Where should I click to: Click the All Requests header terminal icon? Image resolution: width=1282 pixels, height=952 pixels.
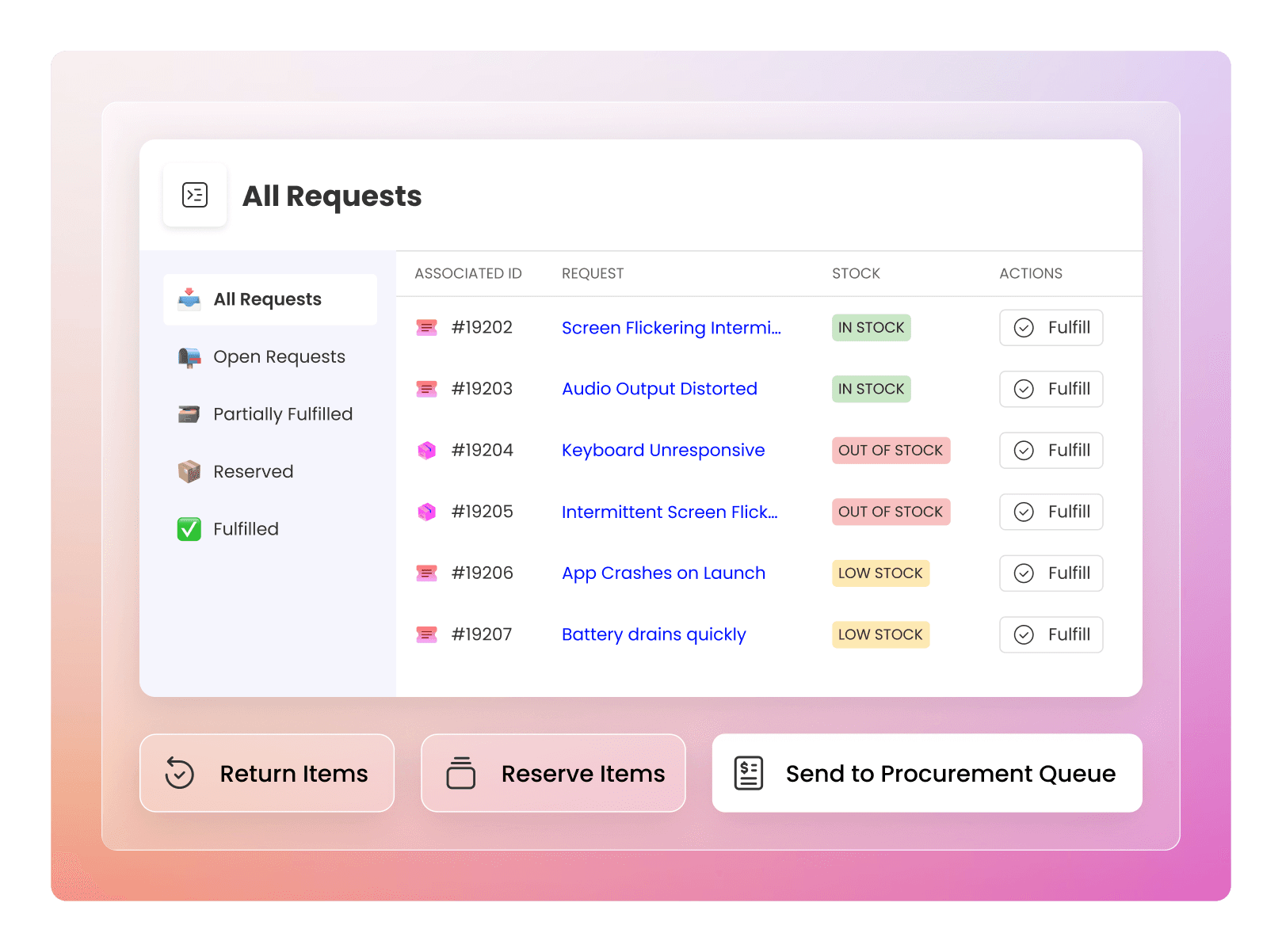195,195
